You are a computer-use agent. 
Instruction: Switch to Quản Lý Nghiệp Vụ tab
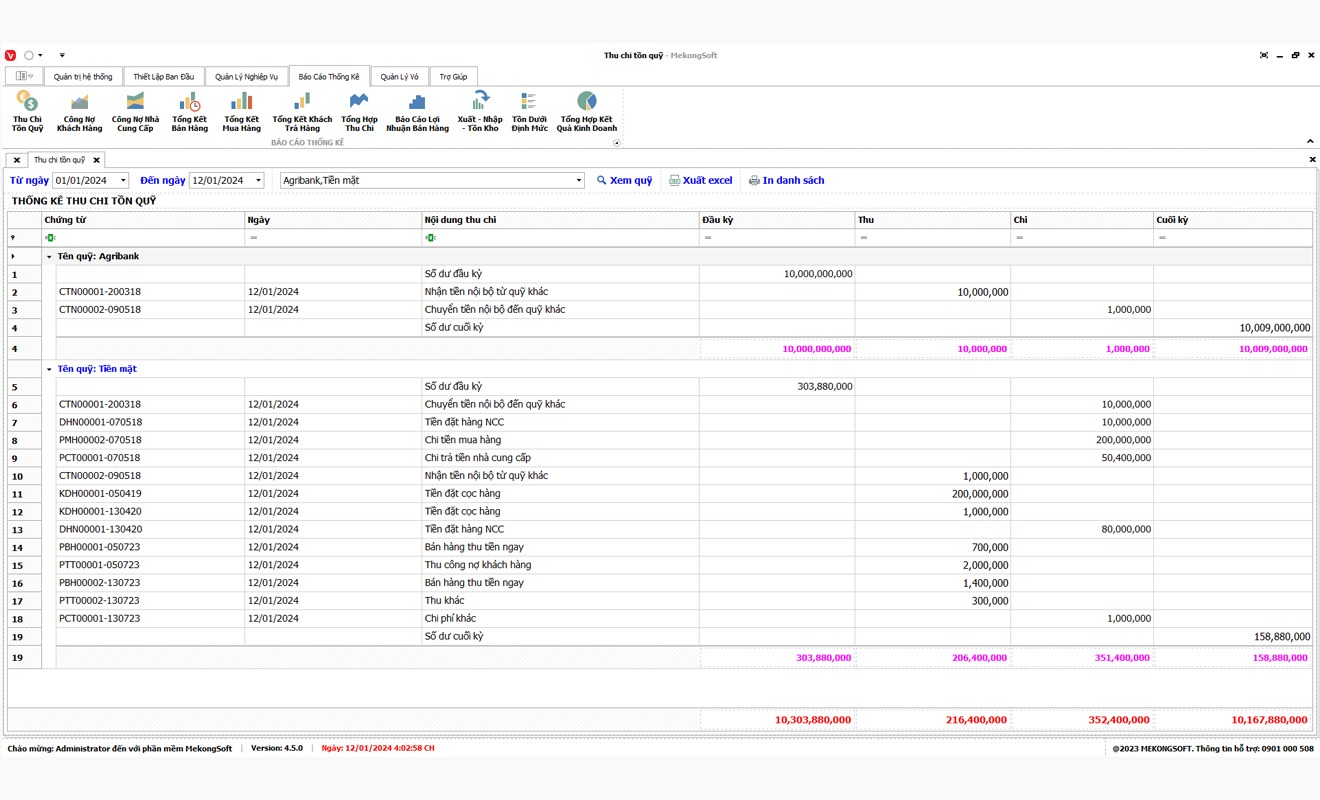point(246,77)
